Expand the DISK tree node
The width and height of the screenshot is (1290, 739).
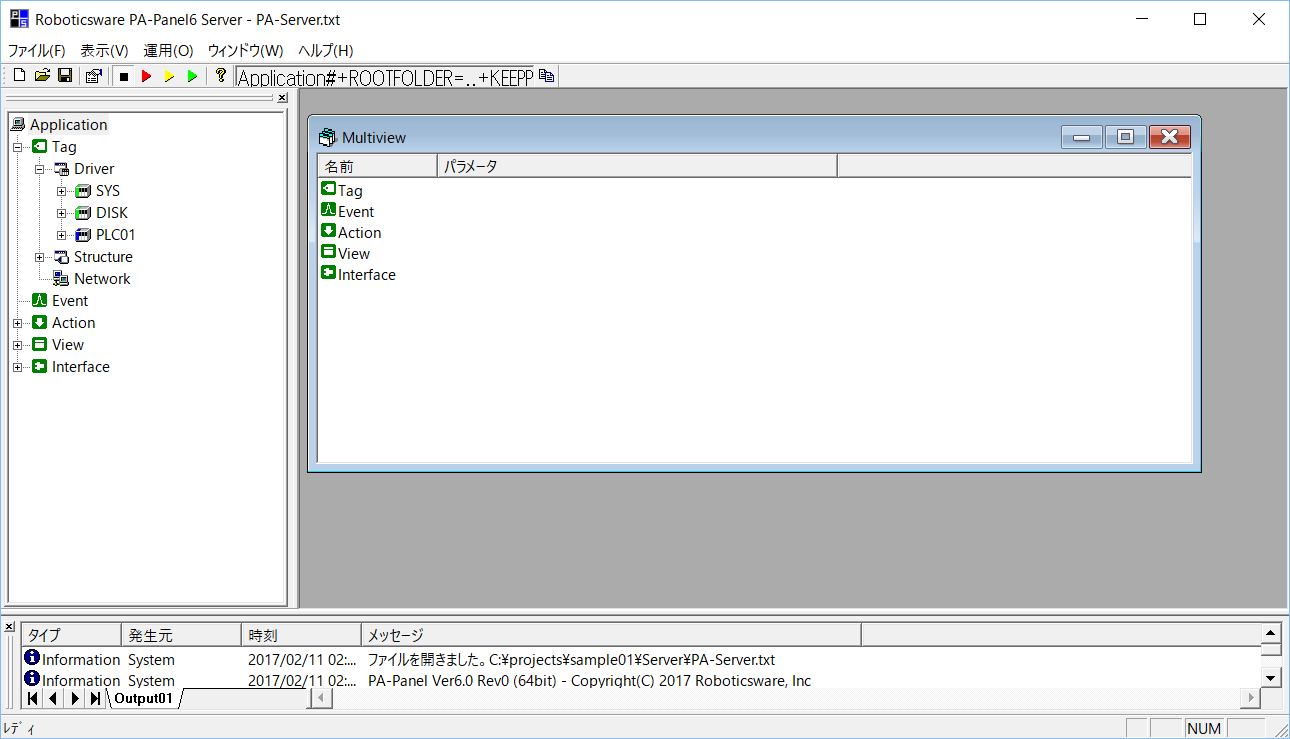(x=62, y=213)
